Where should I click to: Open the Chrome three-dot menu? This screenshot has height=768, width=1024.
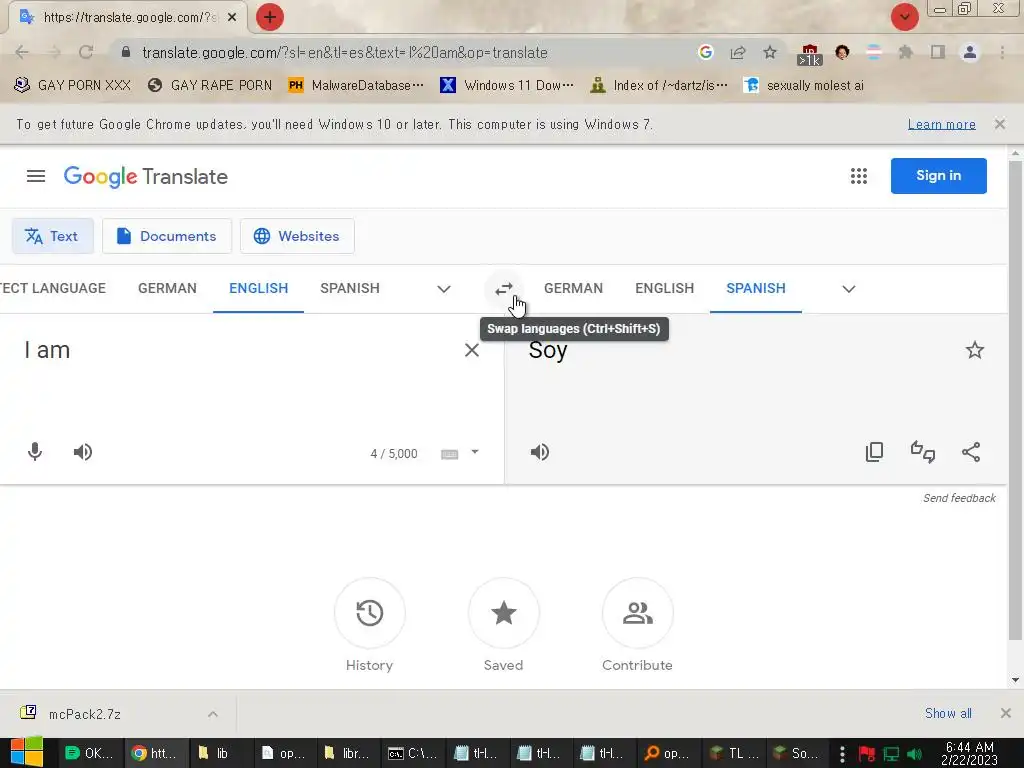(x=1002, y=52)
